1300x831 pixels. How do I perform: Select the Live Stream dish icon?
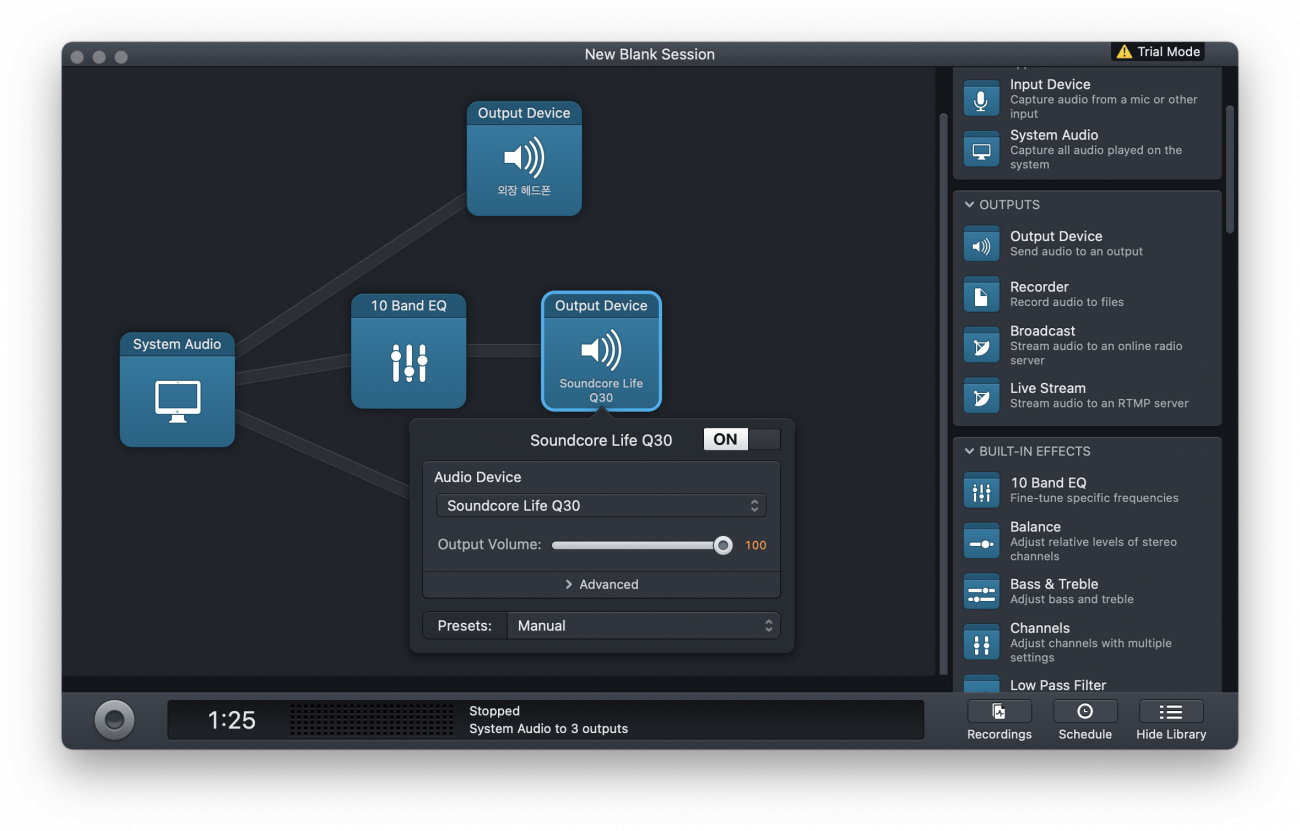[x=981, y=396]
